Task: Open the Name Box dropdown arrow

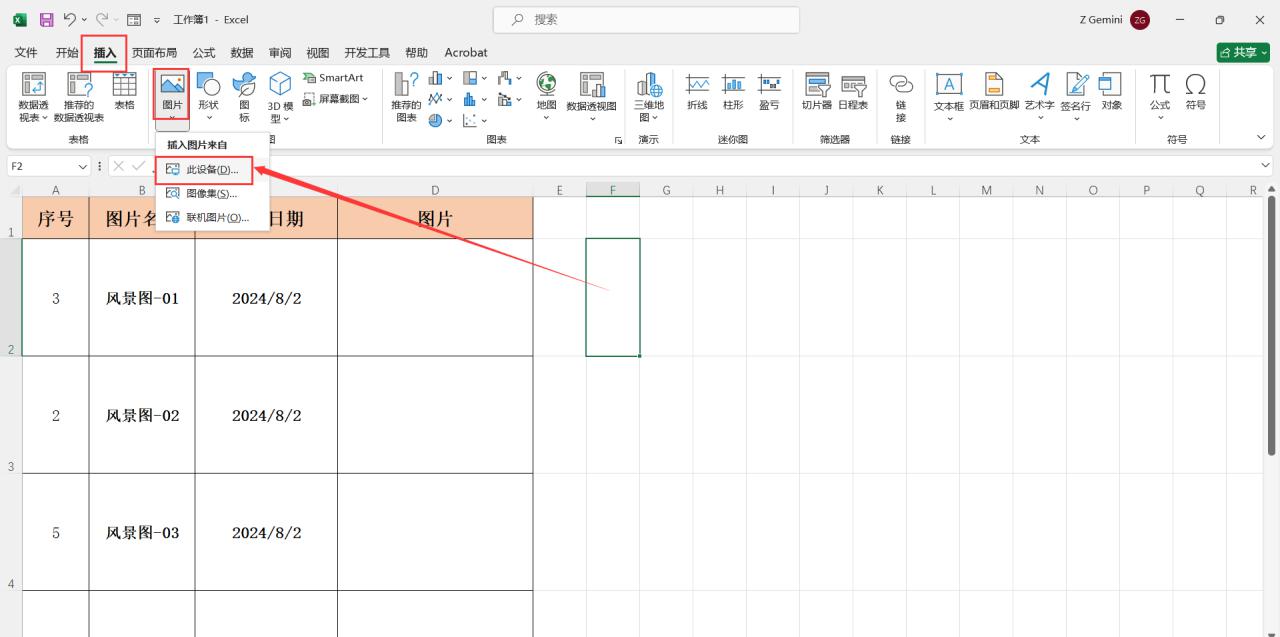Action: point(82,167)
